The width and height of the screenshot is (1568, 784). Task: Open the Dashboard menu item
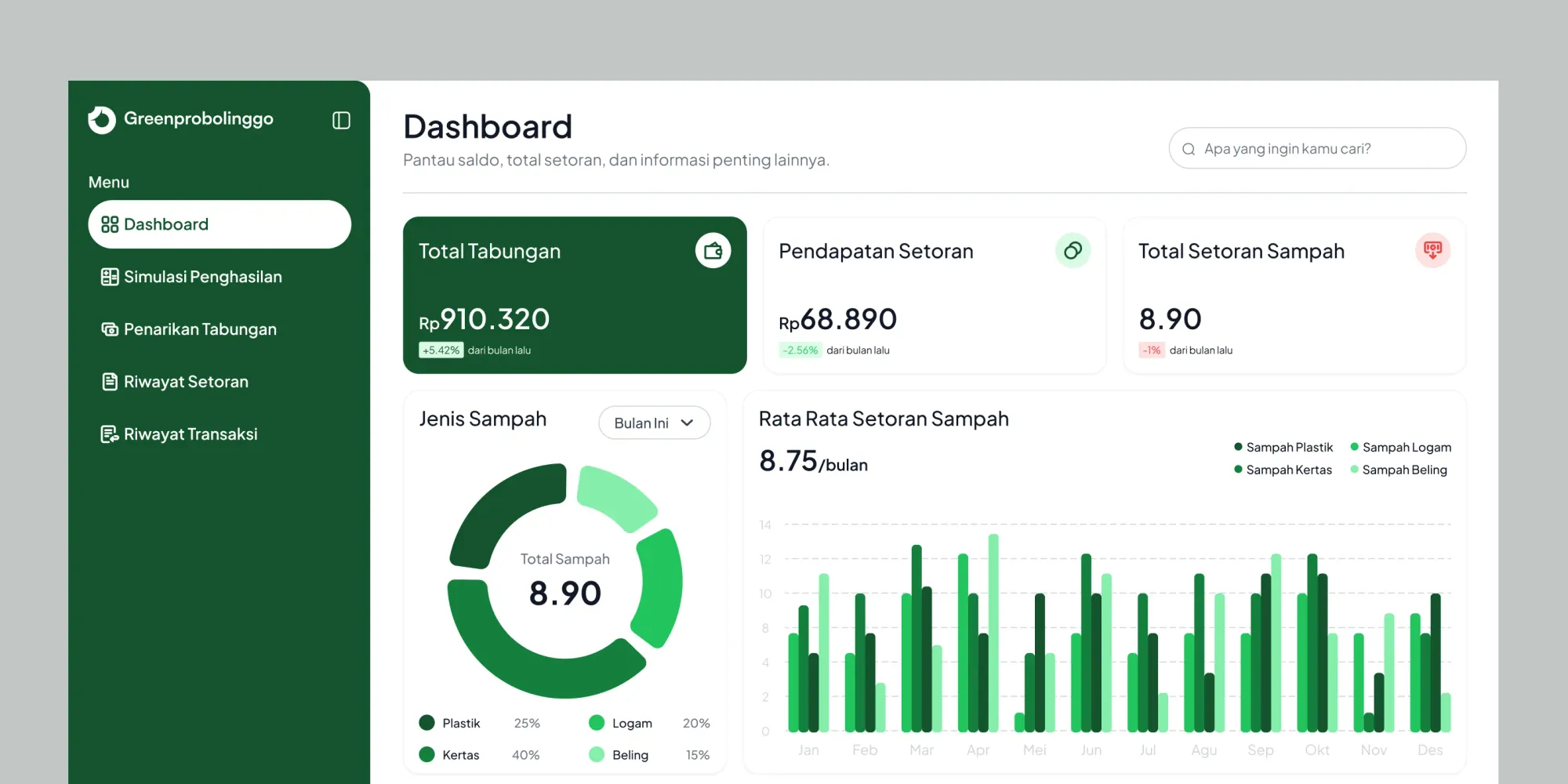[x=220, y=224]
